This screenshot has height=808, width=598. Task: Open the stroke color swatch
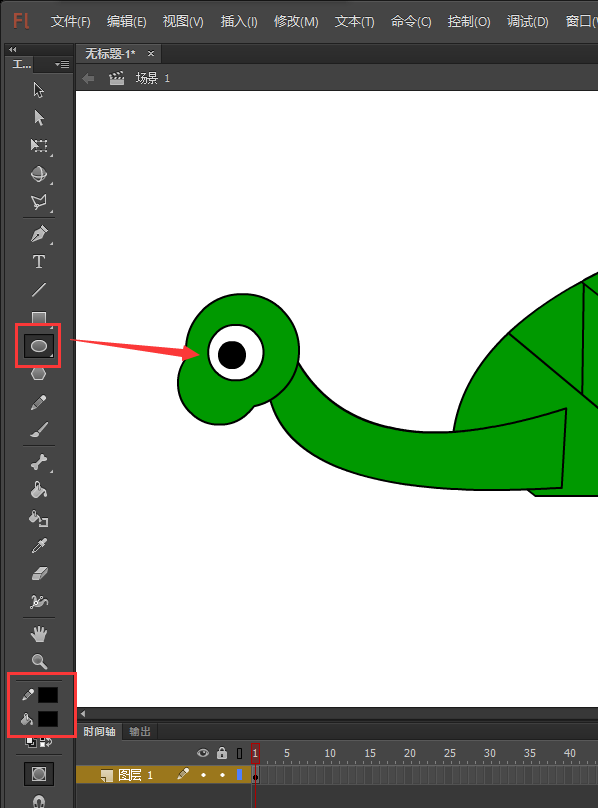tap(48, 695)
